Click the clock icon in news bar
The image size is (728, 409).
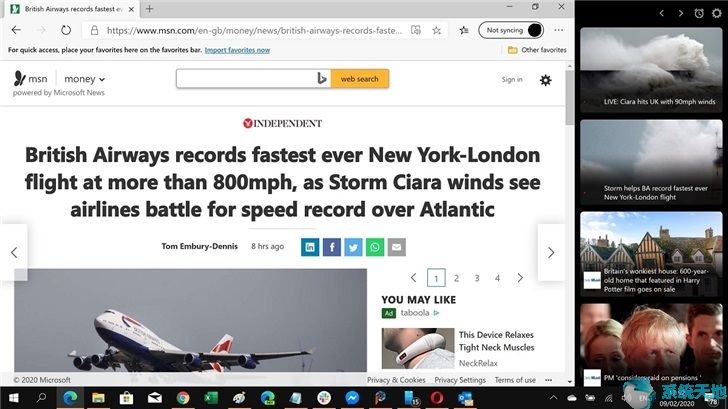699,13
